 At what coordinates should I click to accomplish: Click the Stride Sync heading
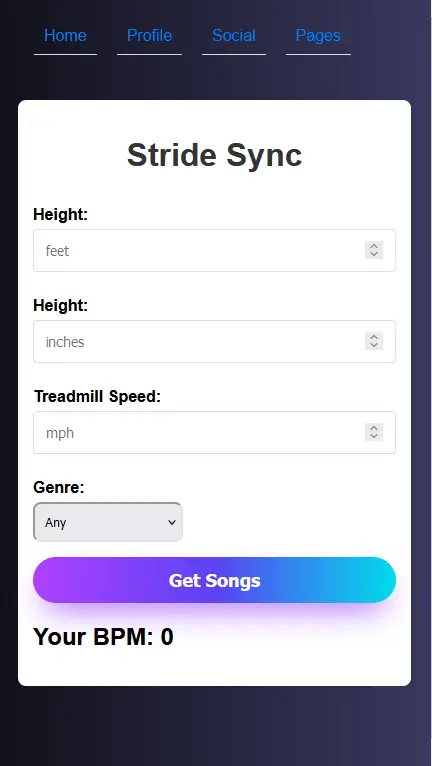[215, 155]
